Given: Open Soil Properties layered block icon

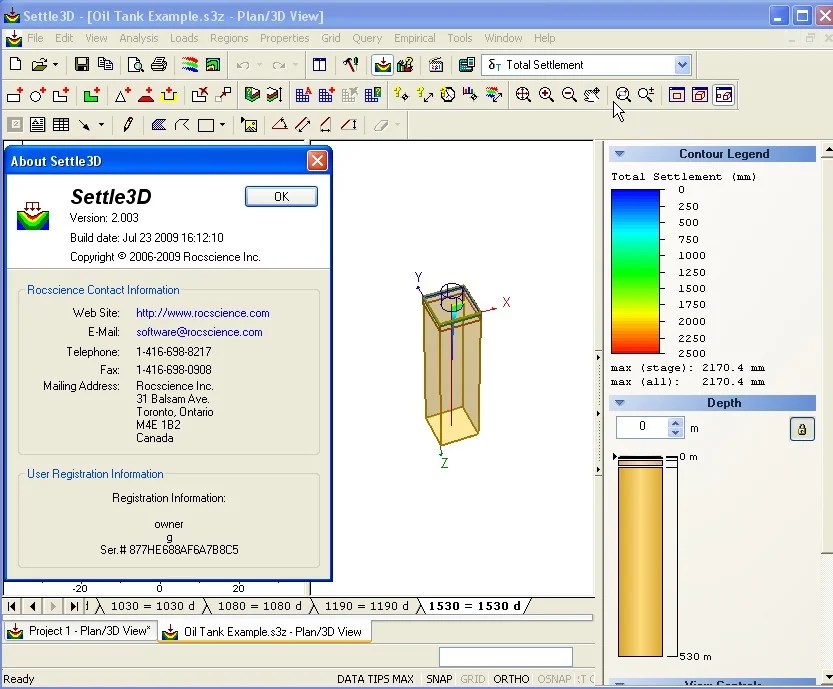Looking at the screenshot, I should (252, 95).
